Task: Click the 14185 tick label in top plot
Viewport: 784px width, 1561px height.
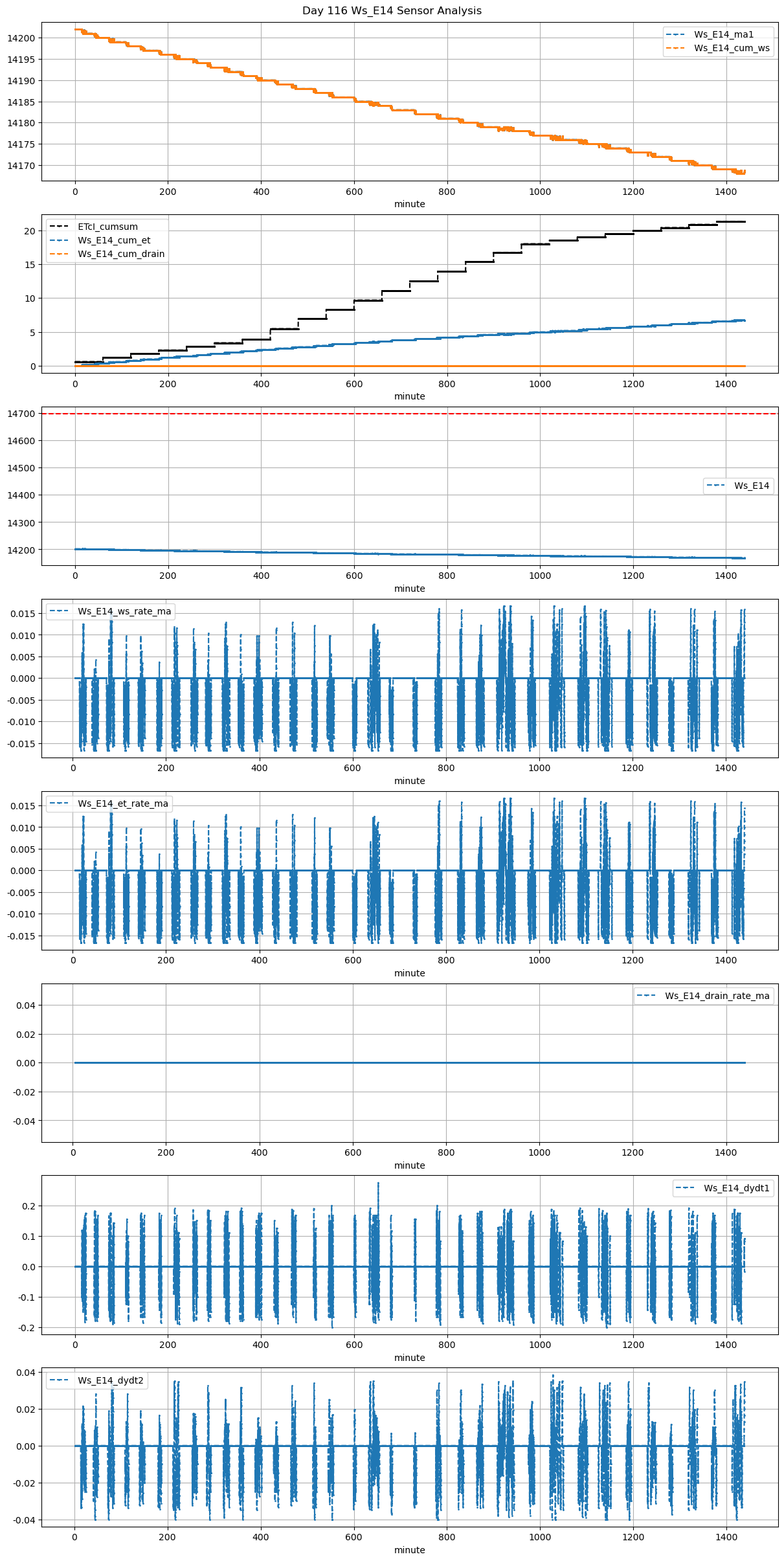Action: (21, 102)
